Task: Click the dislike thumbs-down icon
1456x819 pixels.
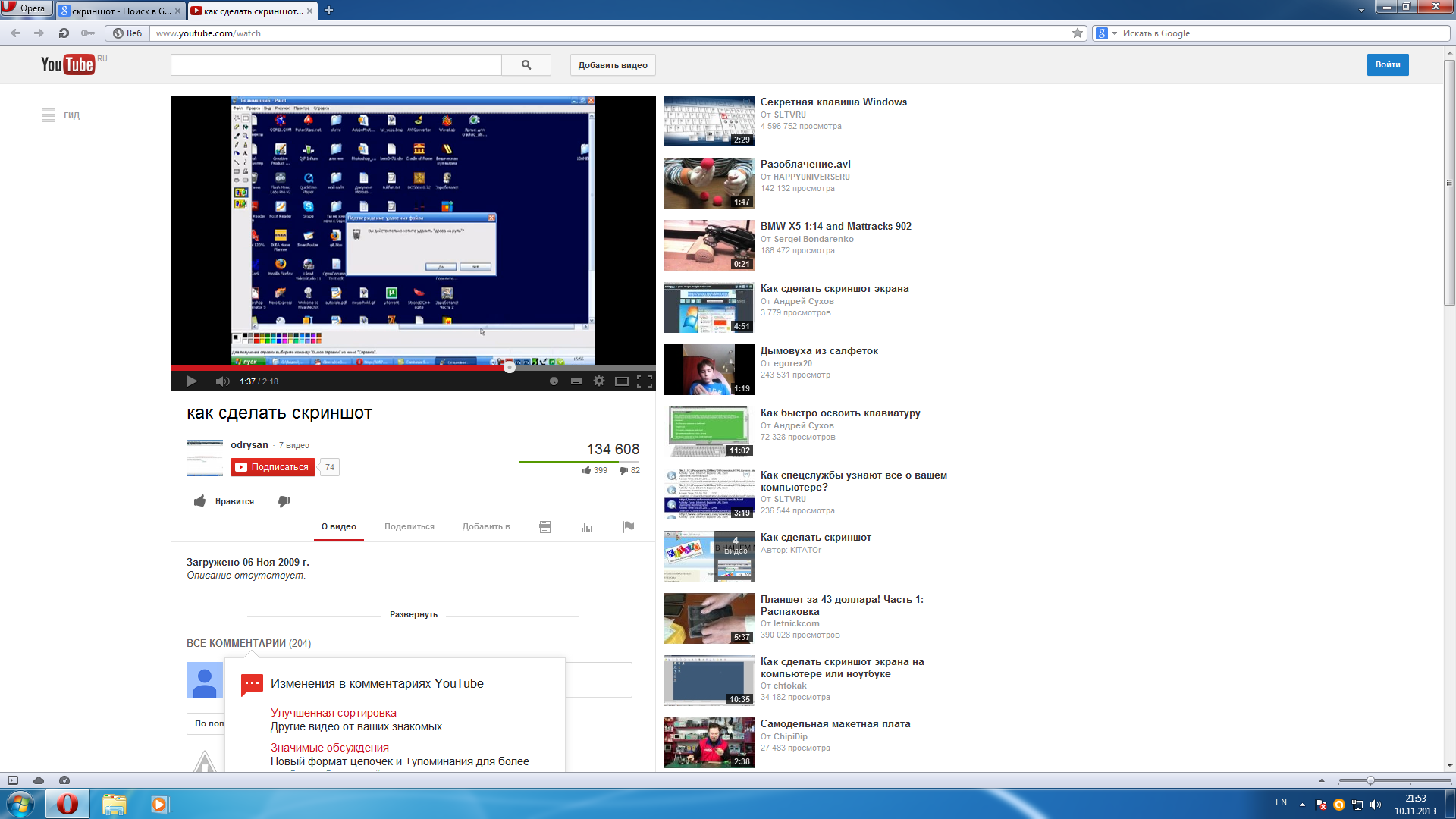Action: [x=284, y=501]
